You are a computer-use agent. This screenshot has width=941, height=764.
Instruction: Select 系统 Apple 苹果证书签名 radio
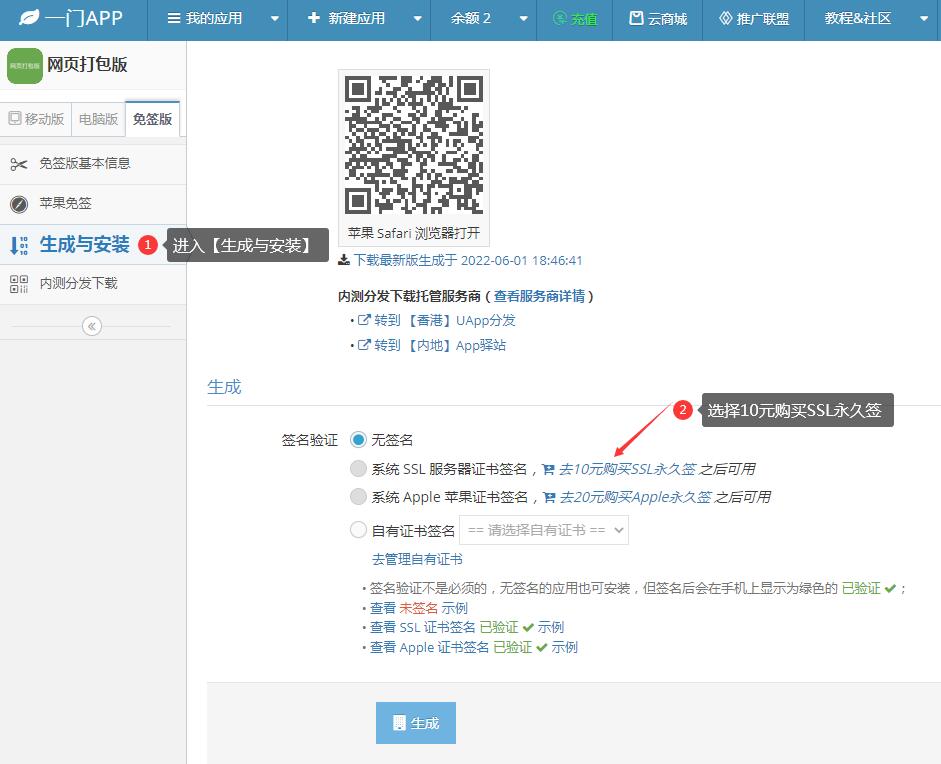(x=358, y=497)
